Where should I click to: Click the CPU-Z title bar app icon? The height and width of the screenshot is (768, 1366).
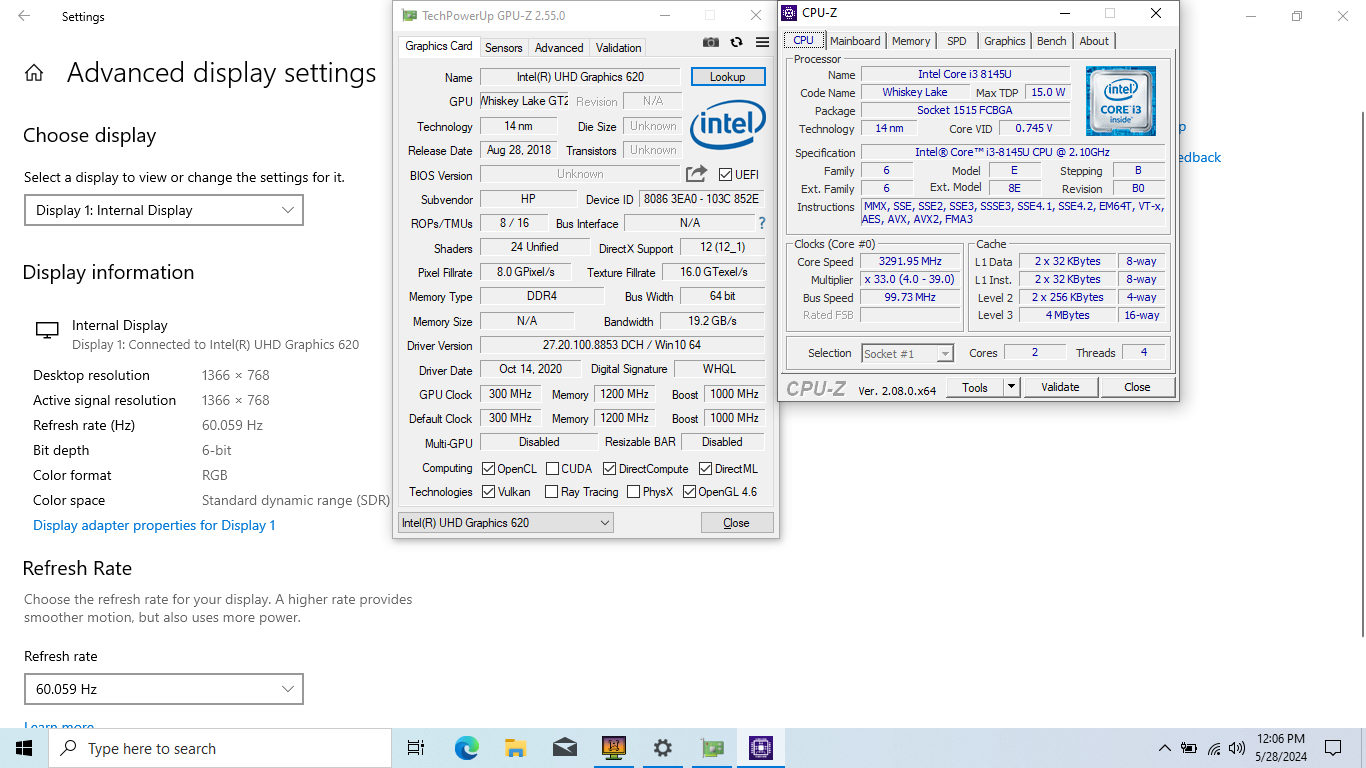pos(791,13)
